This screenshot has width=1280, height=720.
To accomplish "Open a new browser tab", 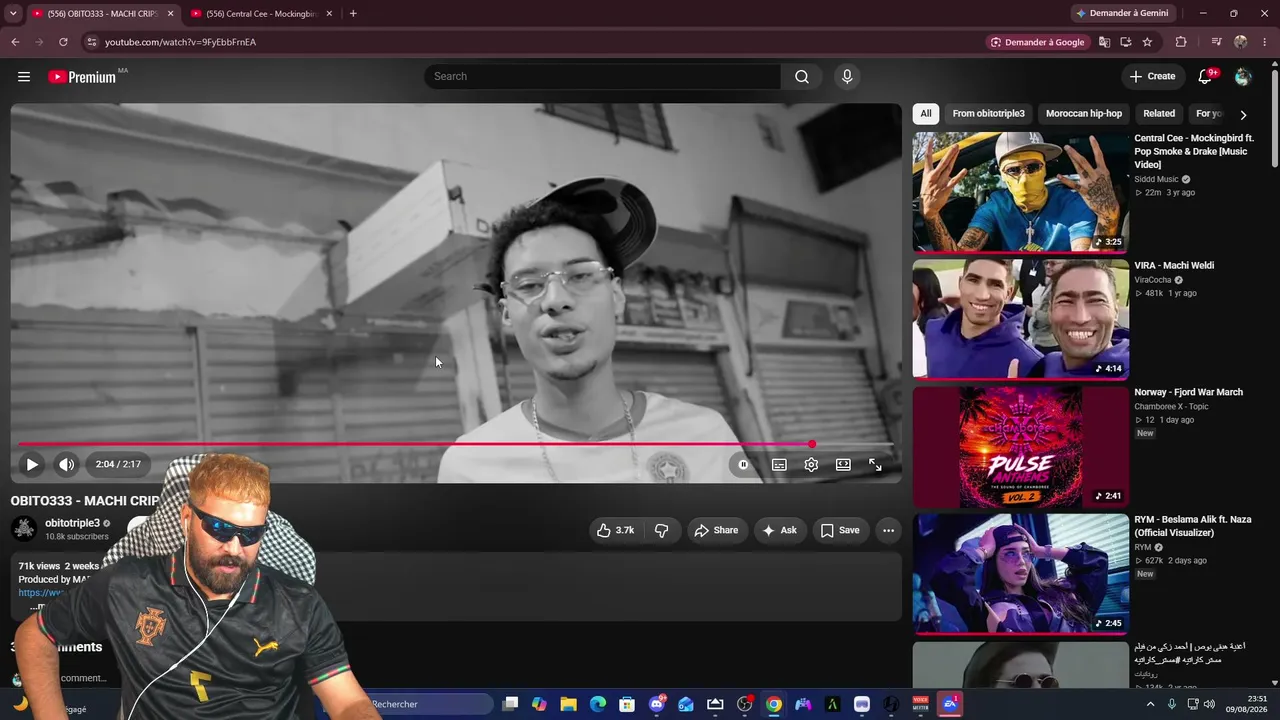I will 353,14.
